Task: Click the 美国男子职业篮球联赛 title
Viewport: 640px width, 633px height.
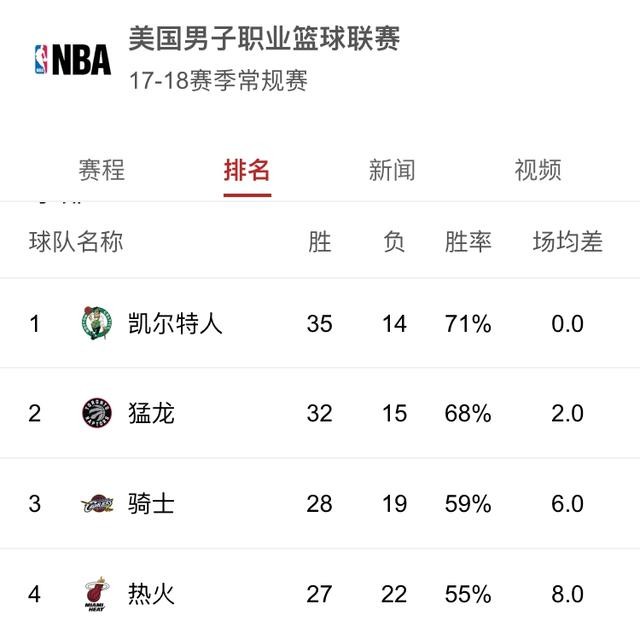Action: [264, 39]
